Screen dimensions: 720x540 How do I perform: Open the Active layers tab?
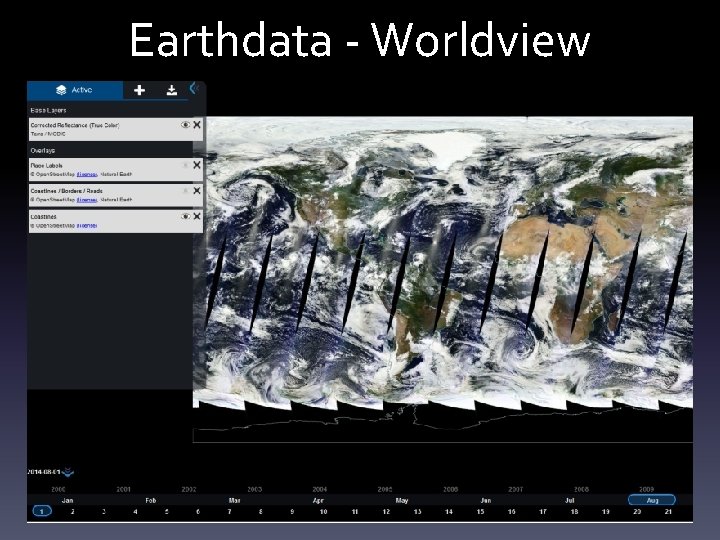[75, 90]
